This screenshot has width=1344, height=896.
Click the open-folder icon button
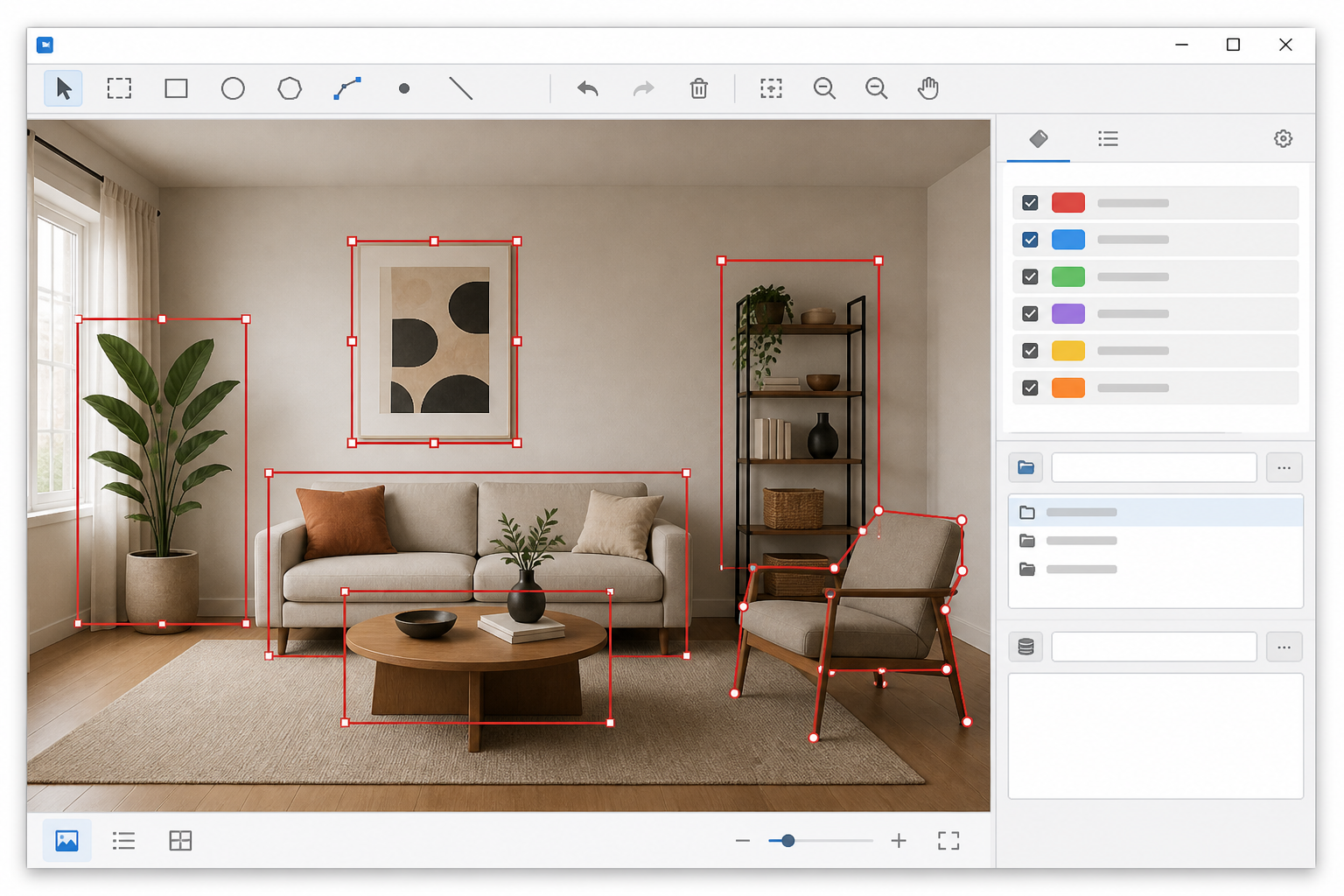pyautogui.click(x=1025, y=467)
